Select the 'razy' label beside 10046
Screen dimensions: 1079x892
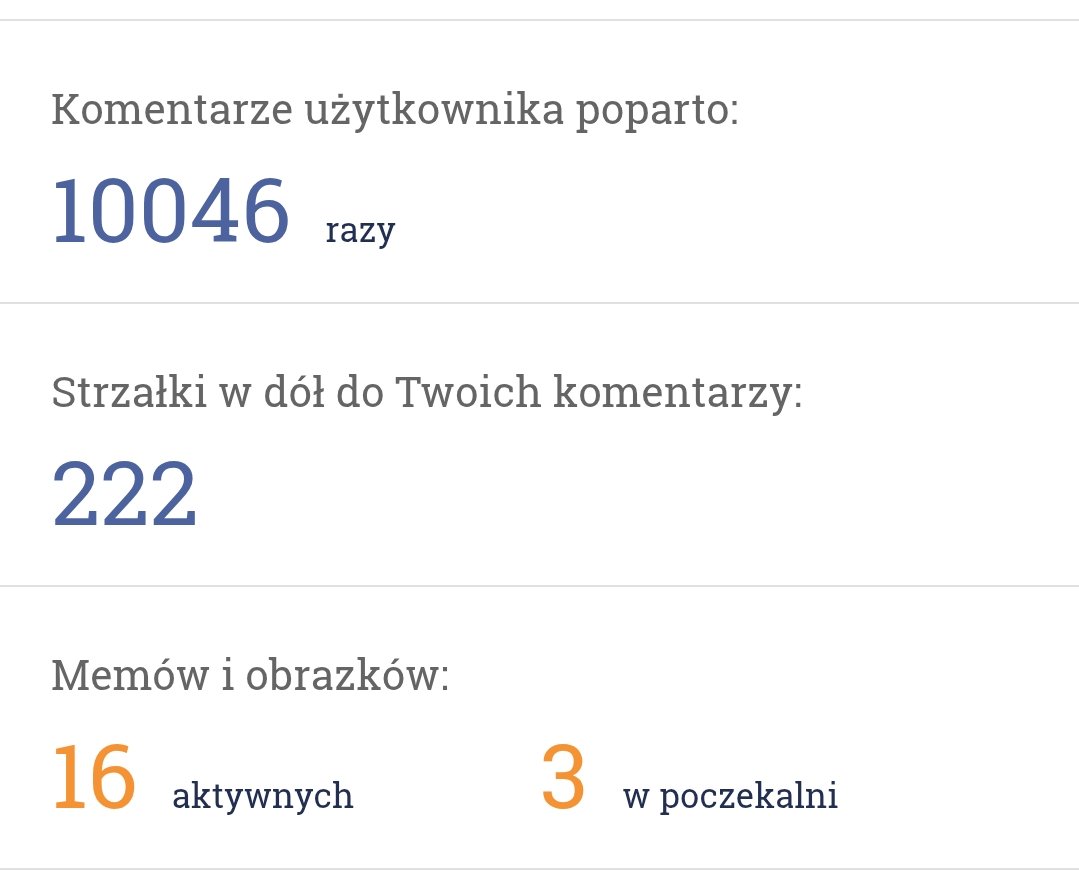tap(360, 231)
